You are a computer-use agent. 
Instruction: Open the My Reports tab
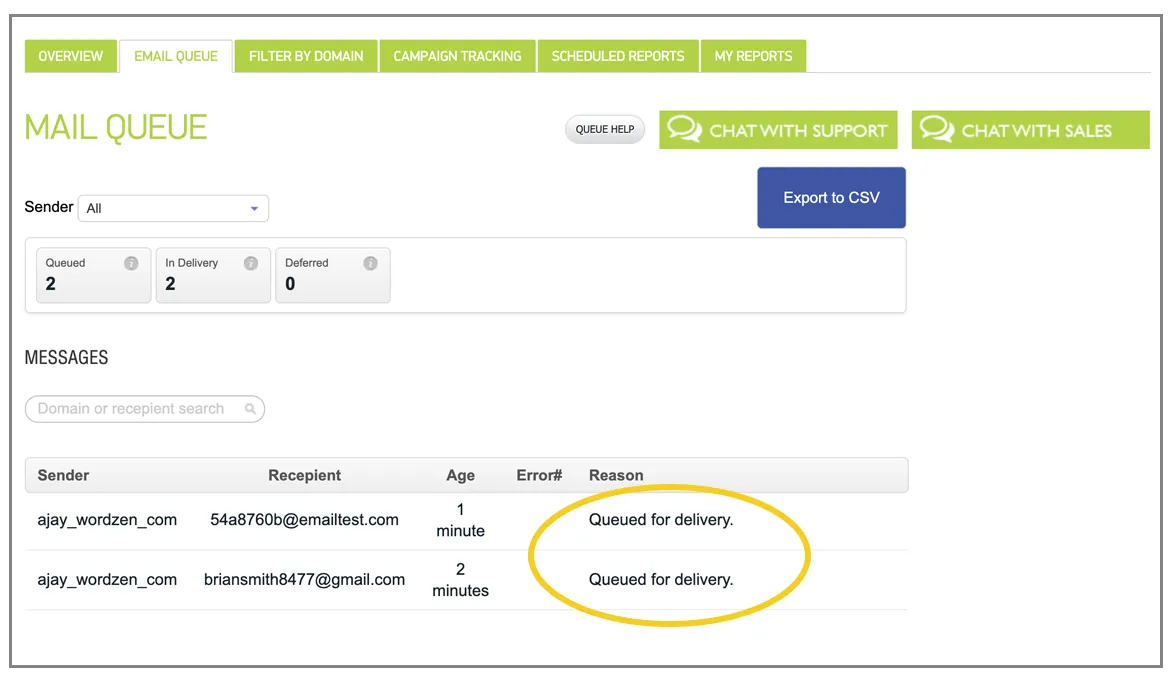753,56
